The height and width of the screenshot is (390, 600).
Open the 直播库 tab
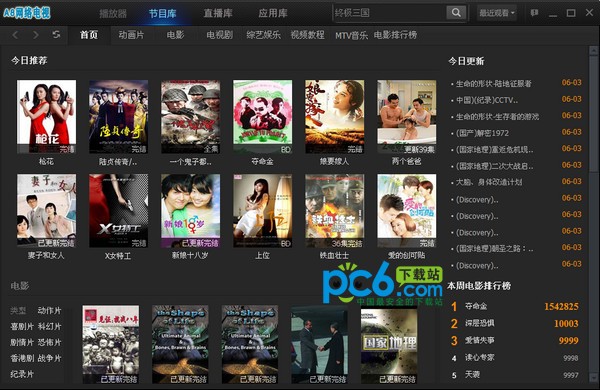(x=218, y=13)
